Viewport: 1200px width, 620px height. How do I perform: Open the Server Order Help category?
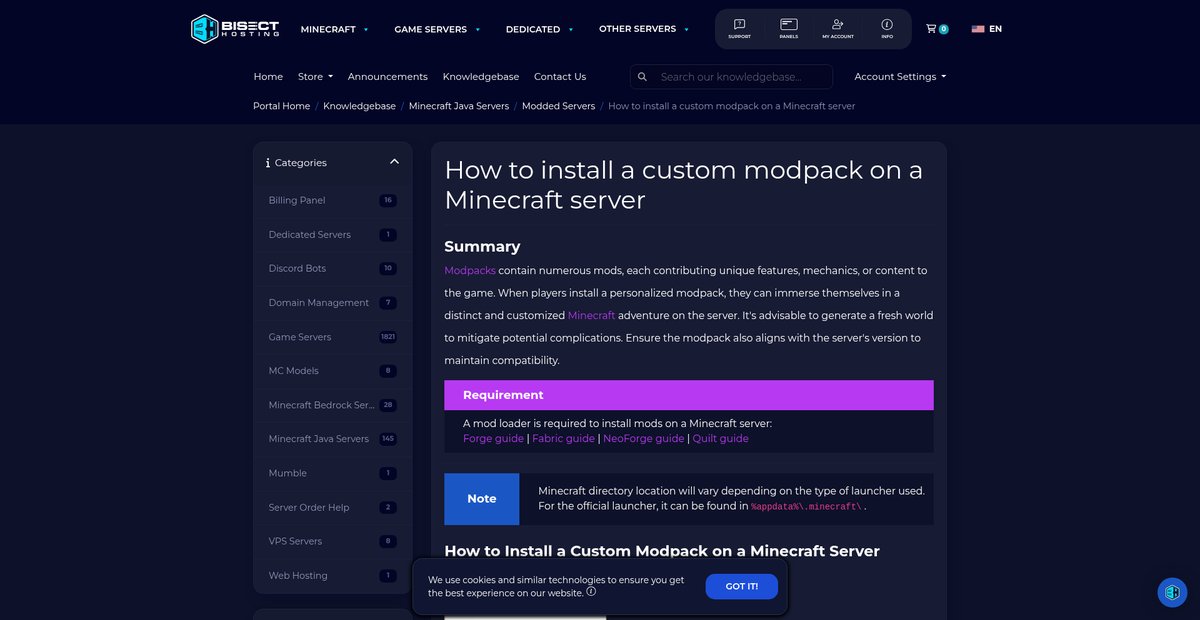[333, 508]
